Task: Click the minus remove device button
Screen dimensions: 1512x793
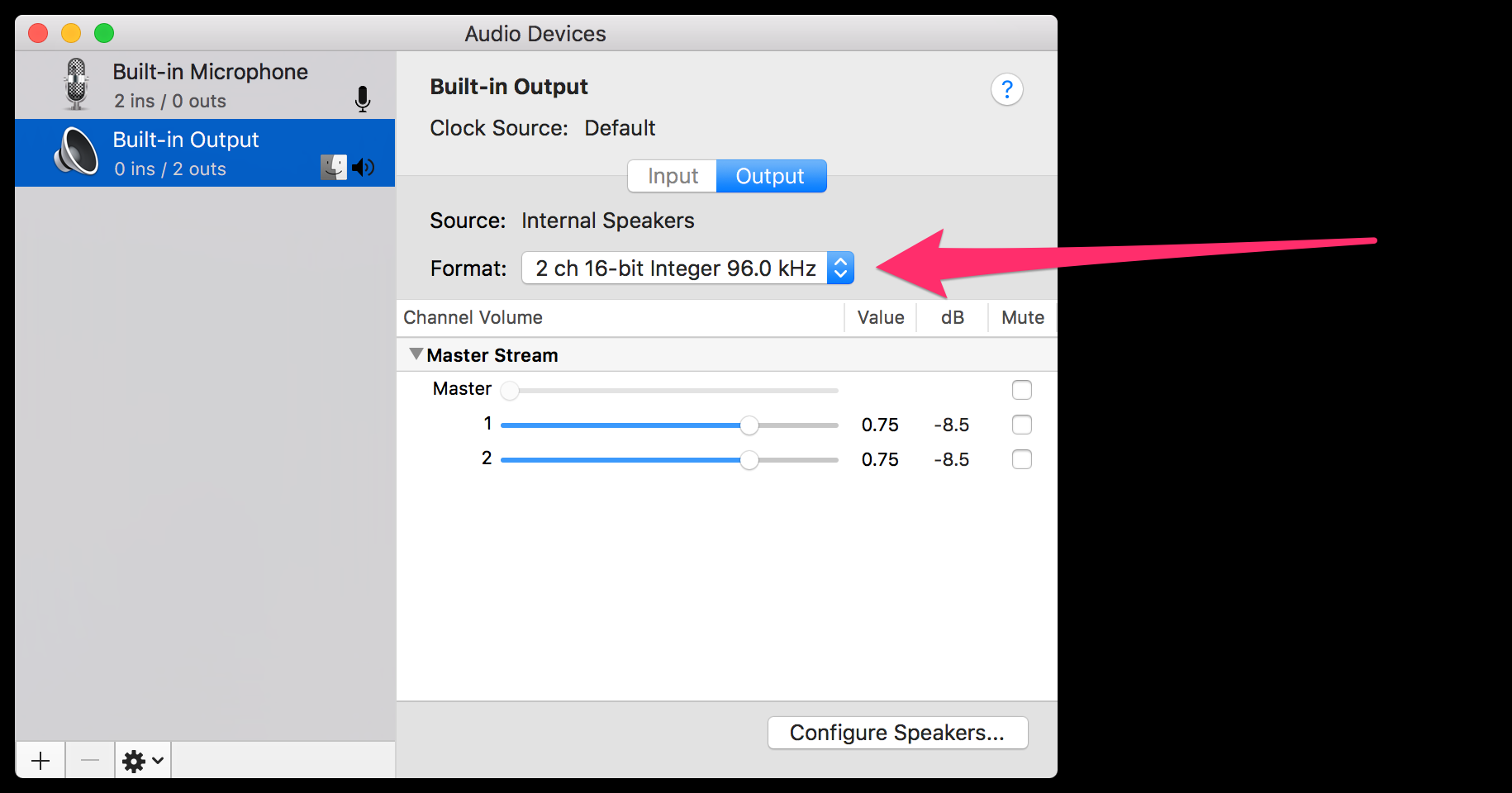Action: click(x=90, y=760)
